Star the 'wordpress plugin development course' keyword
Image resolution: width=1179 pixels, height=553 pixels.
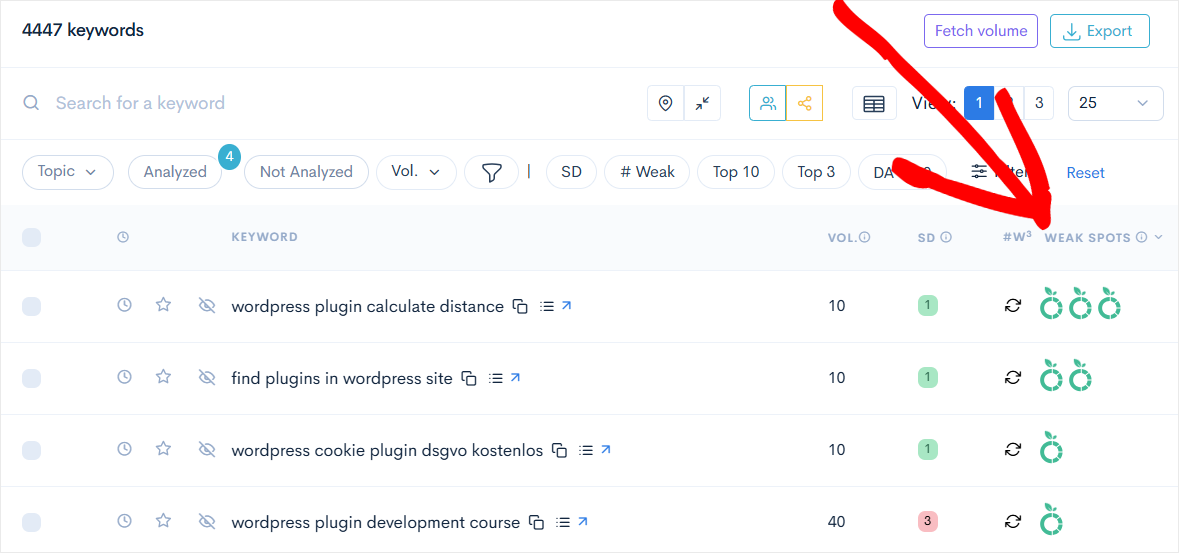point(163,522)
